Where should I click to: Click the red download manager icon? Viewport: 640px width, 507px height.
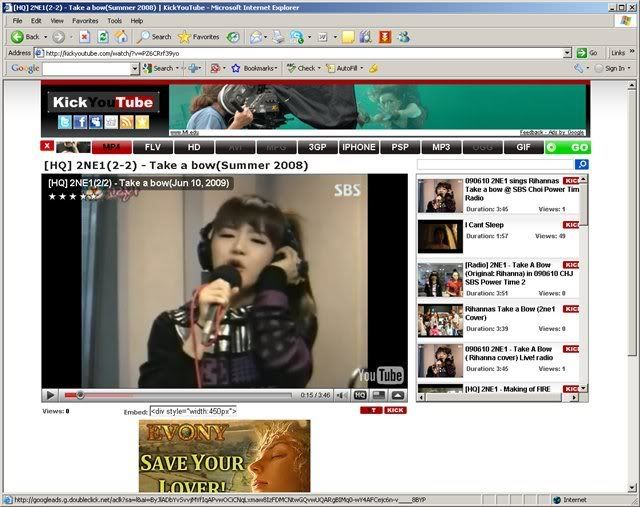click(385, 37)
